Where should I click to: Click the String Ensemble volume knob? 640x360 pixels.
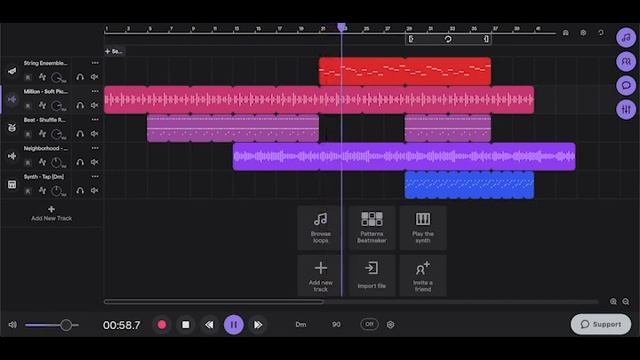pyautogui.click(x=58, y=77)
